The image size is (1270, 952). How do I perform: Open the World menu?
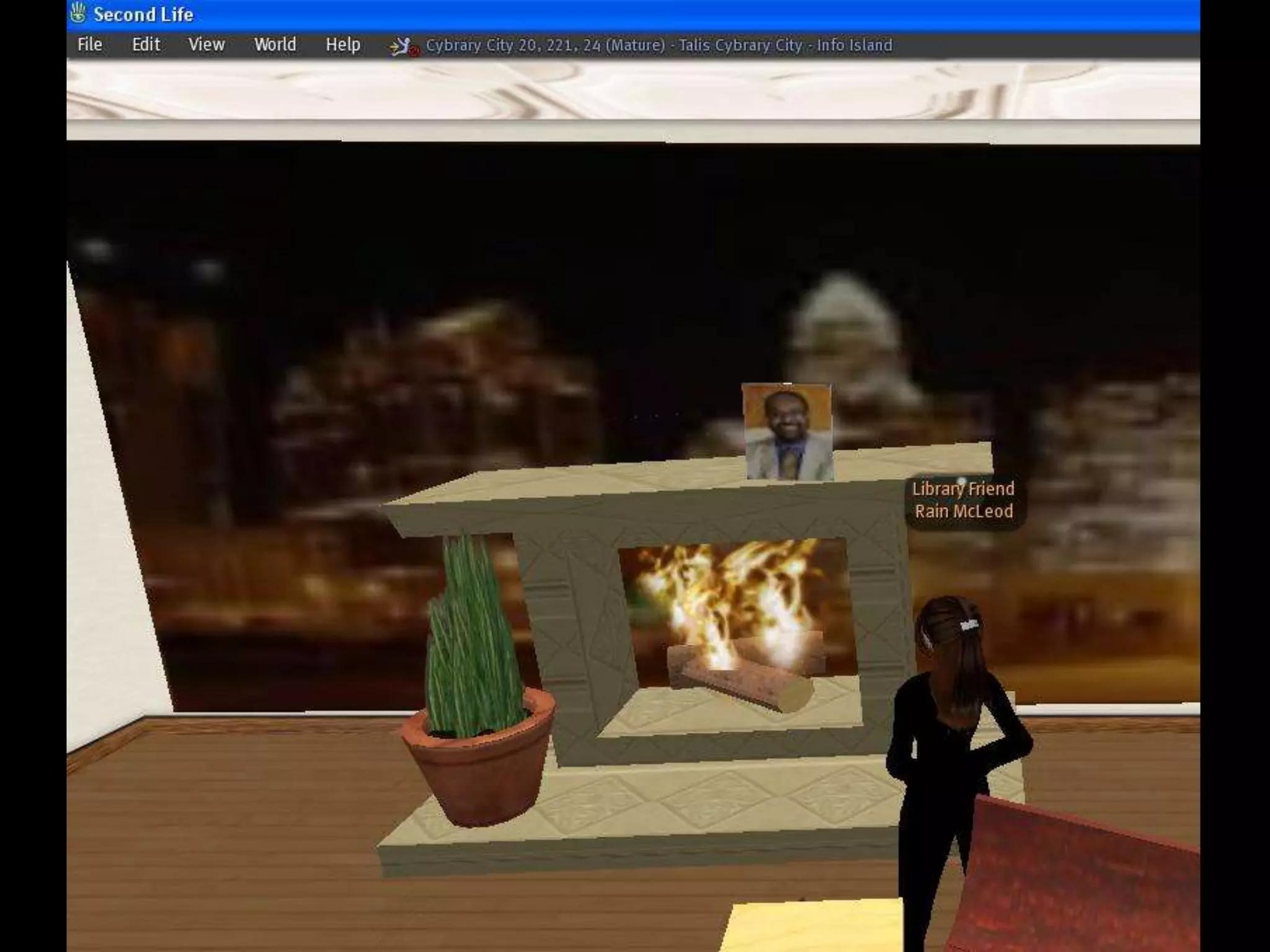pos(275,45)
